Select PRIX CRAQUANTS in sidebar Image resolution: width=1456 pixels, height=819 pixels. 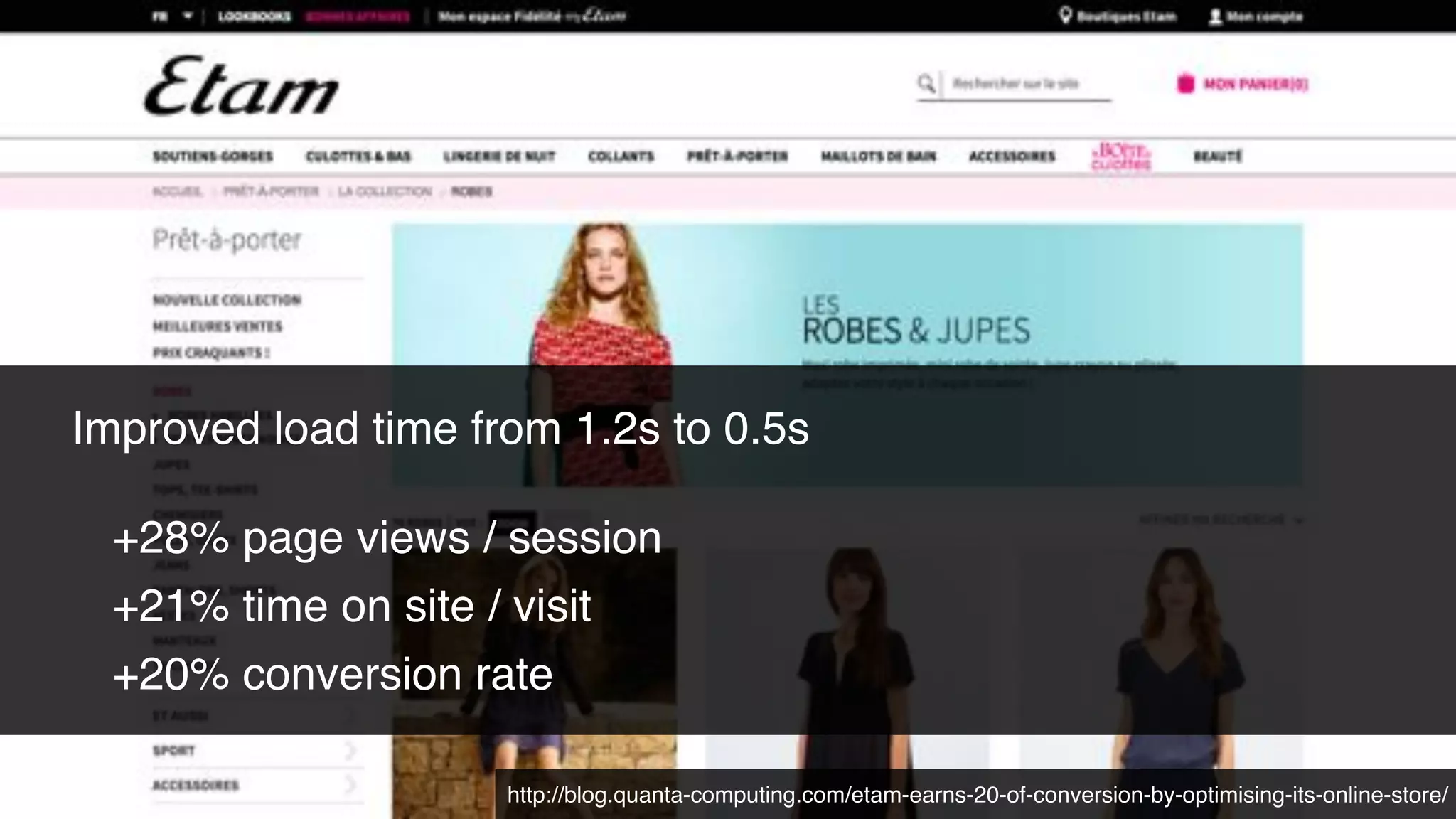(211, 353)
